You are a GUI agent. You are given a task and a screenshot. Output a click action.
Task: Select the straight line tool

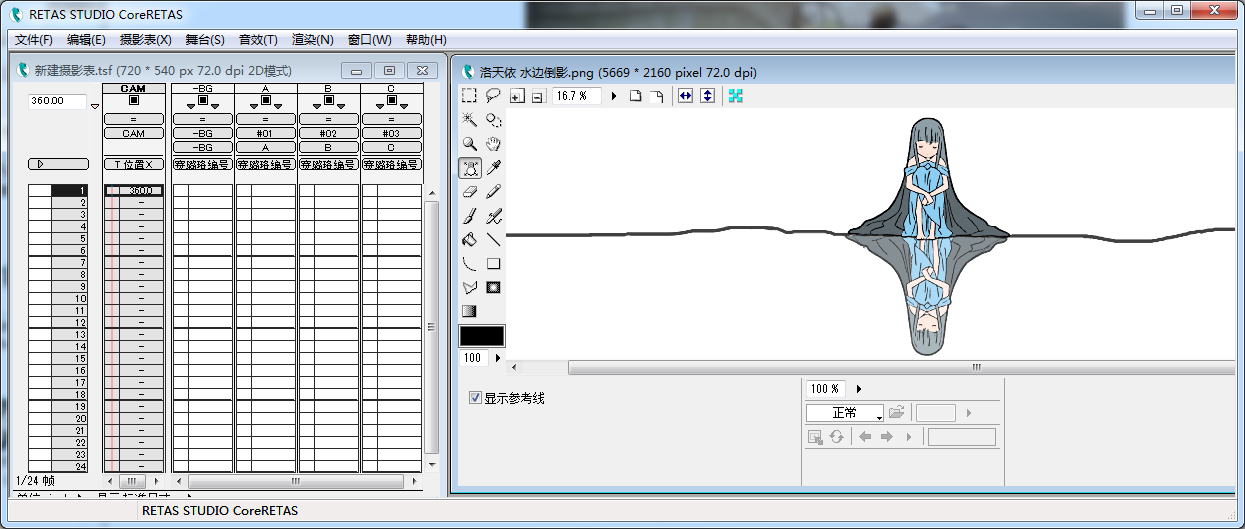click(x=493, y=240)
